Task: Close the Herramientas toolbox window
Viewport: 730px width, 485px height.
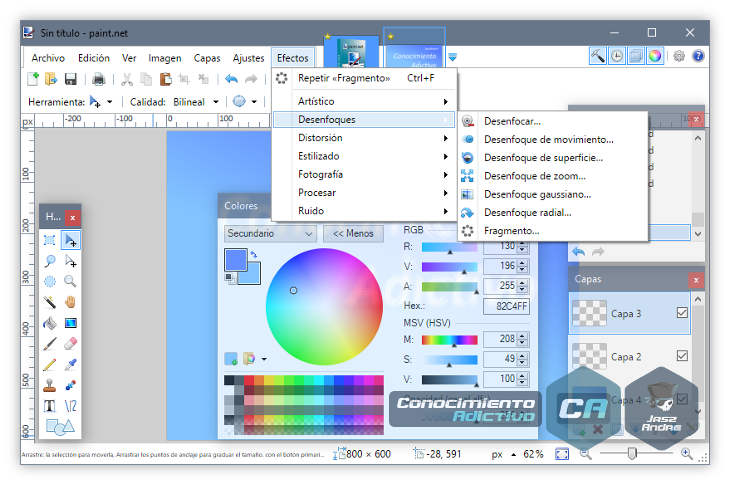Action: (73, 217)
